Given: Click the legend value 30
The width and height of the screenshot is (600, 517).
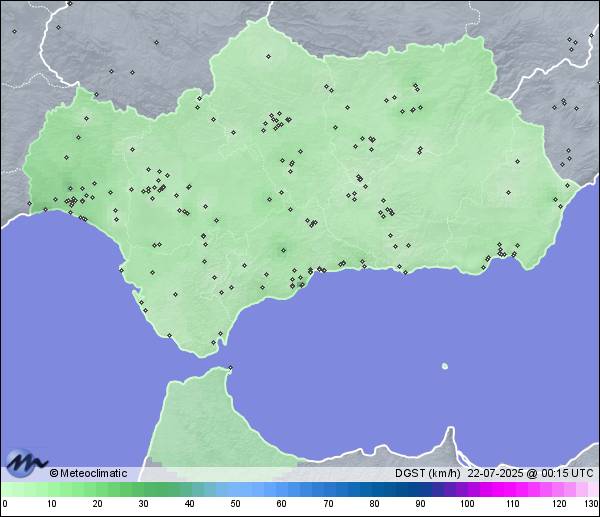Looking at the screenshot, I should [x=143, y=504].
